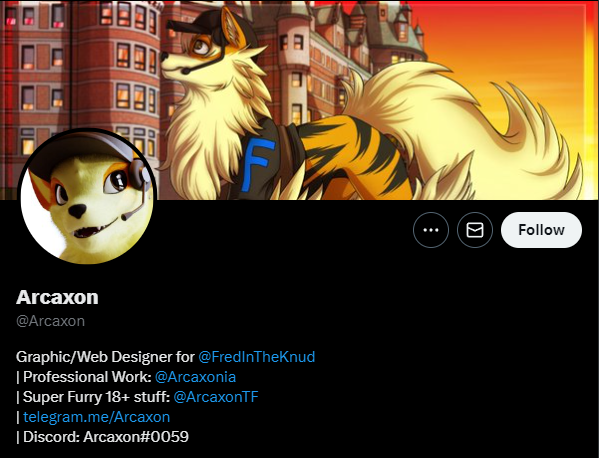Click the envelope message icon
Viewport: 599px width, 458px height.
pyautogui.click(x=475, y=230)
